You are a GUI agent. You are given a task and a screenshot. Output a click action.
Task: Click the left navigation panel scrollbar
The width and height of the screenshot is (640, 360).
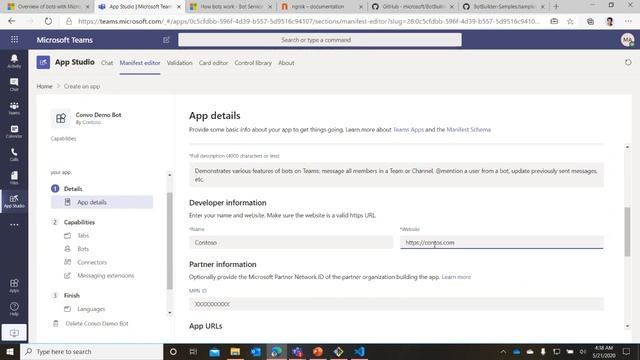169,241
